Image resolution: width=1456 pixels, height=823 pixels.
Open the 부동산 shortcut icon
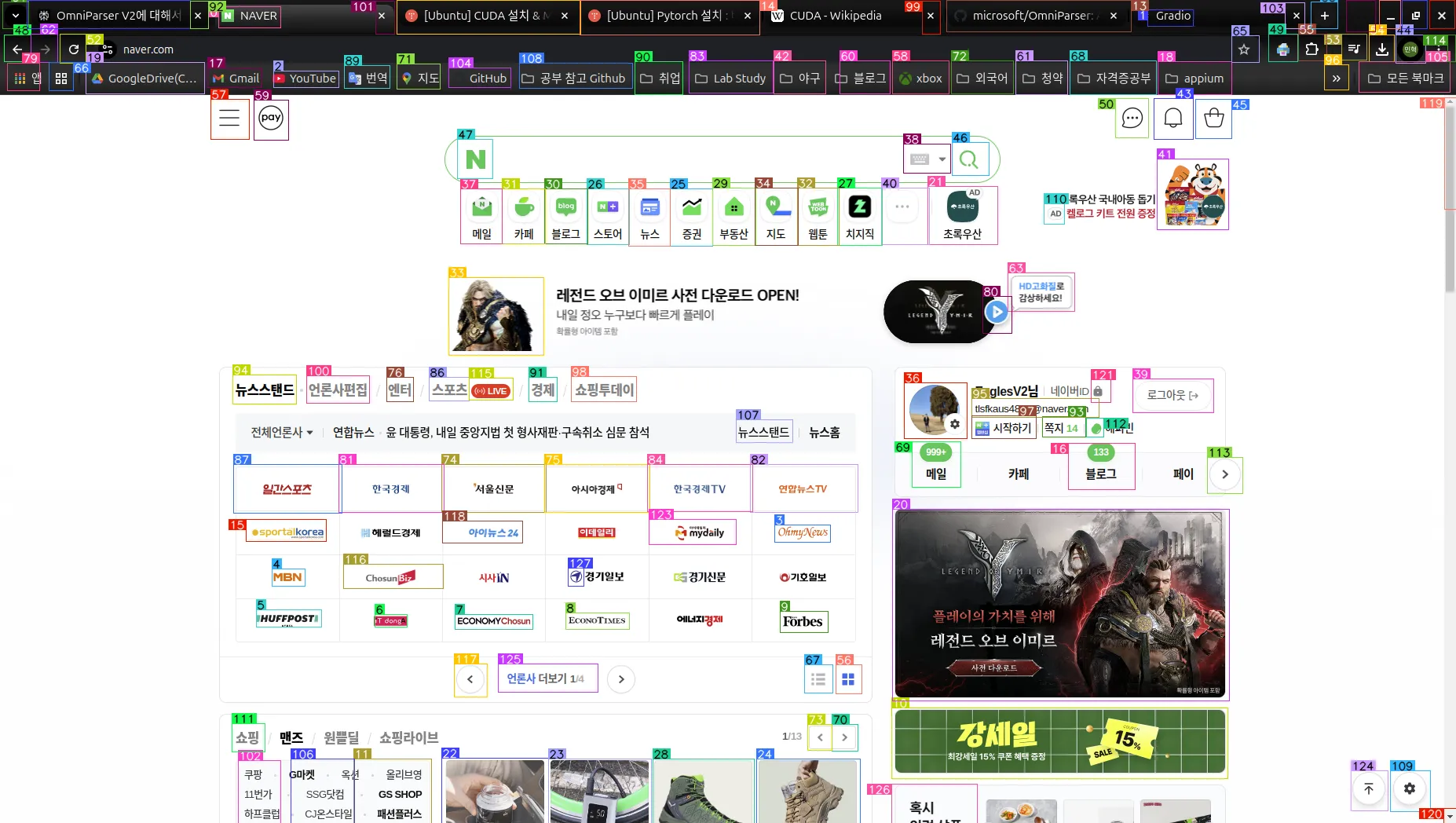coord(733,216)
